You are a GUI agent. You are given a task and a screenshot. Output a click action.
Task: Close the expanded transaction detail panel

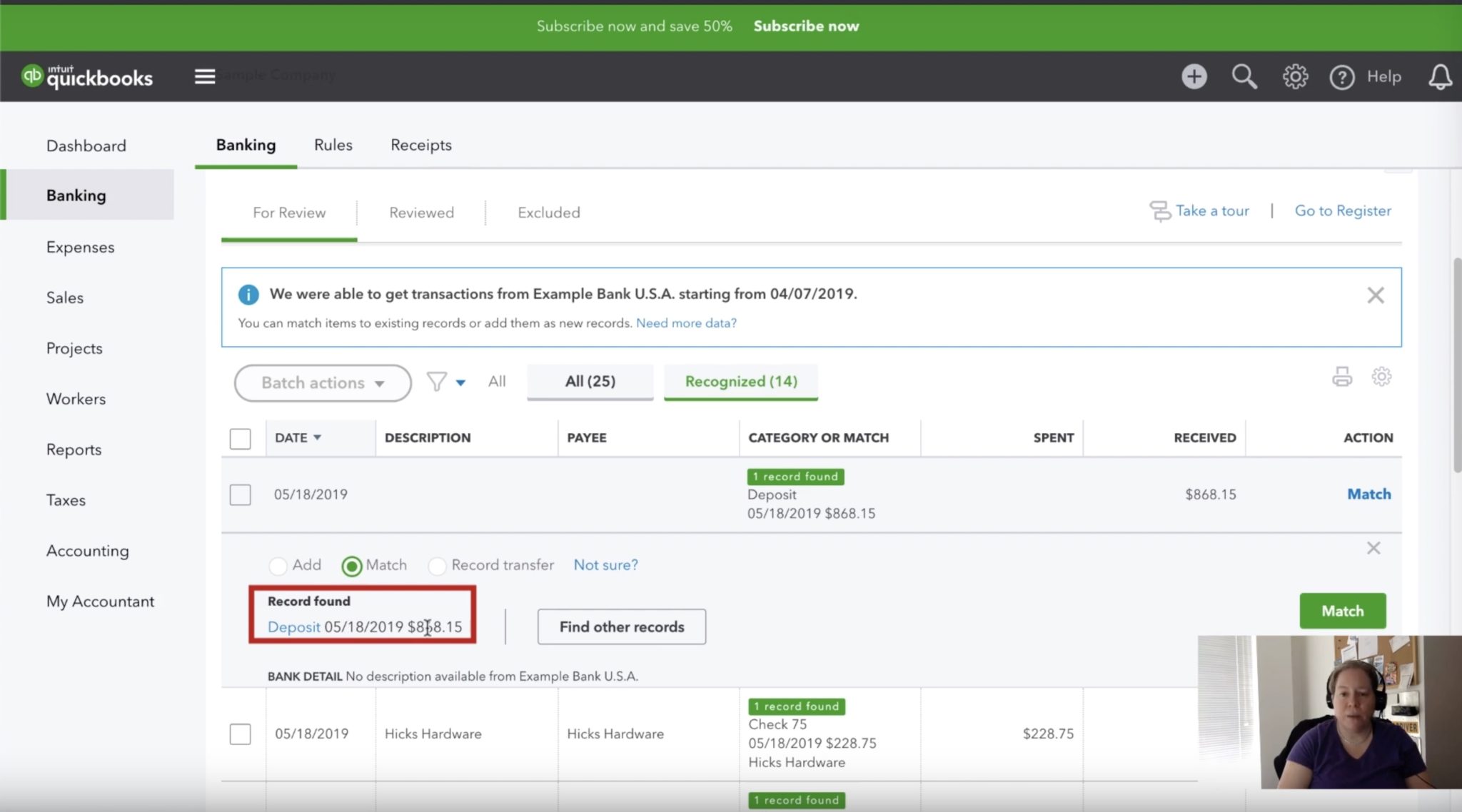coord(1373,548)
